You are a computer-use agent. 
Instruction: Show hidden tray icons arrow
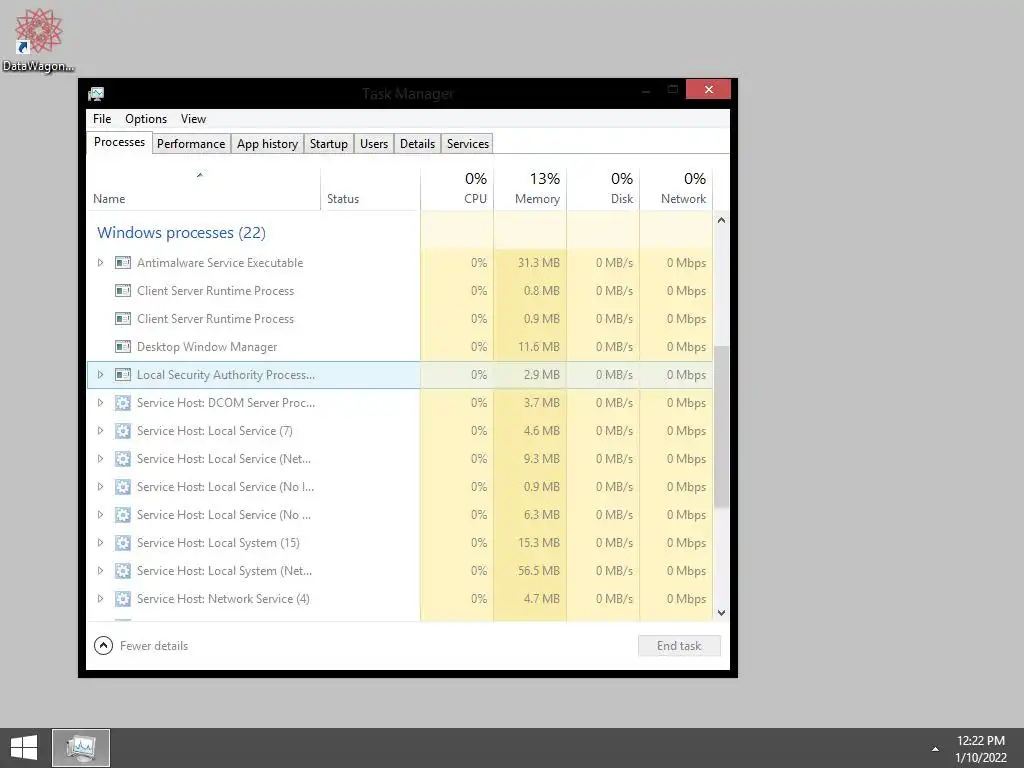click(935, 749)
